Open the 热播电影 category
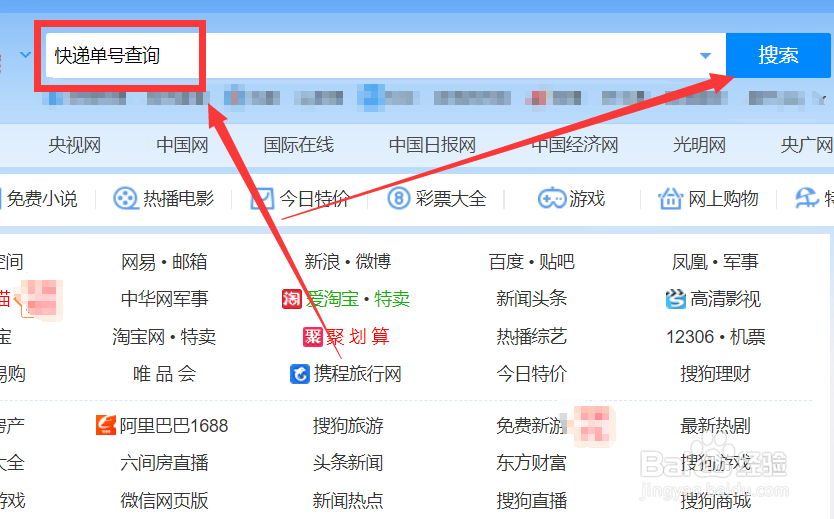 click(178, 199)
